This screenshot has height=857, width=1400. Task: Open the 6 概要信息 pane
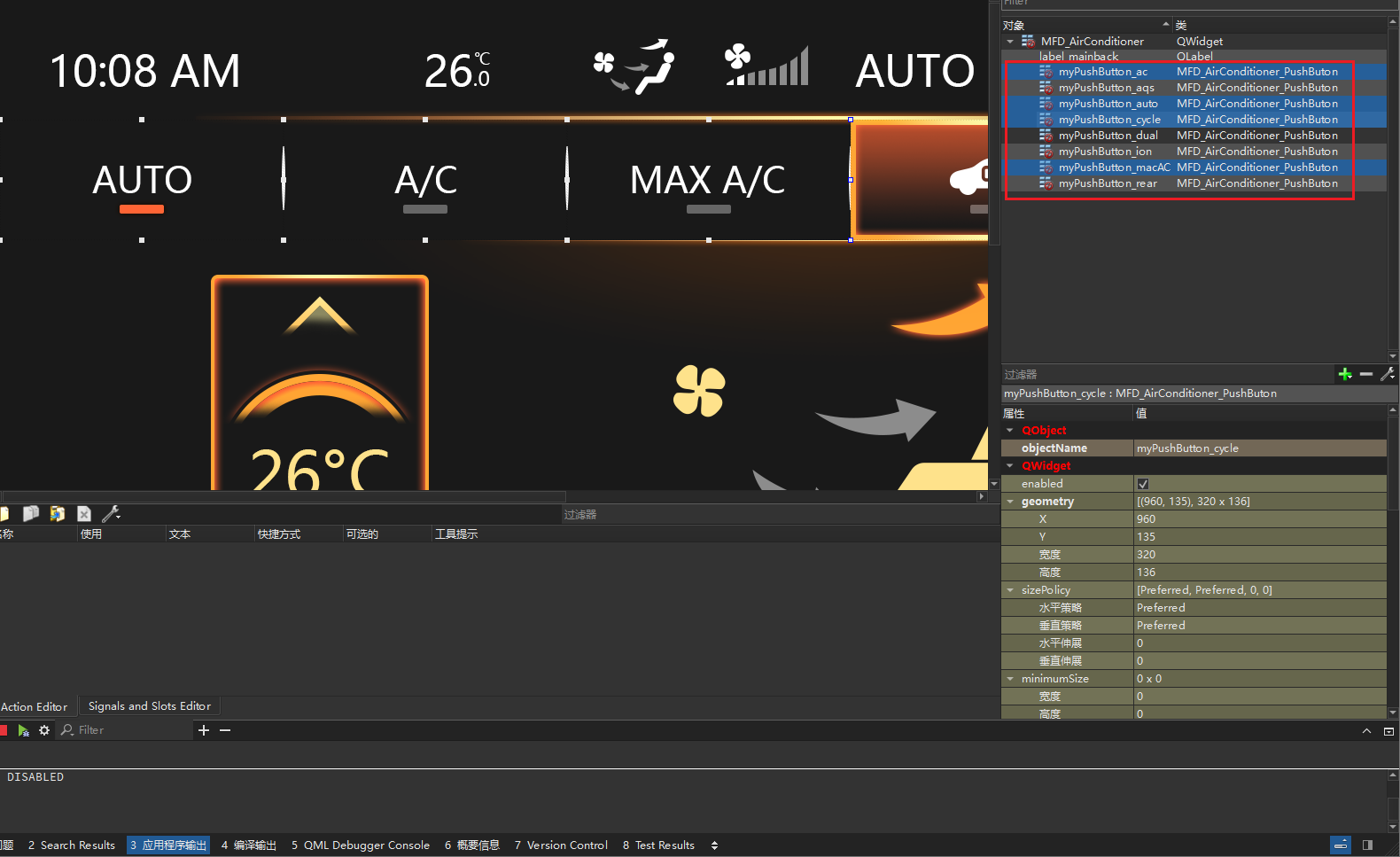(472, 845)
